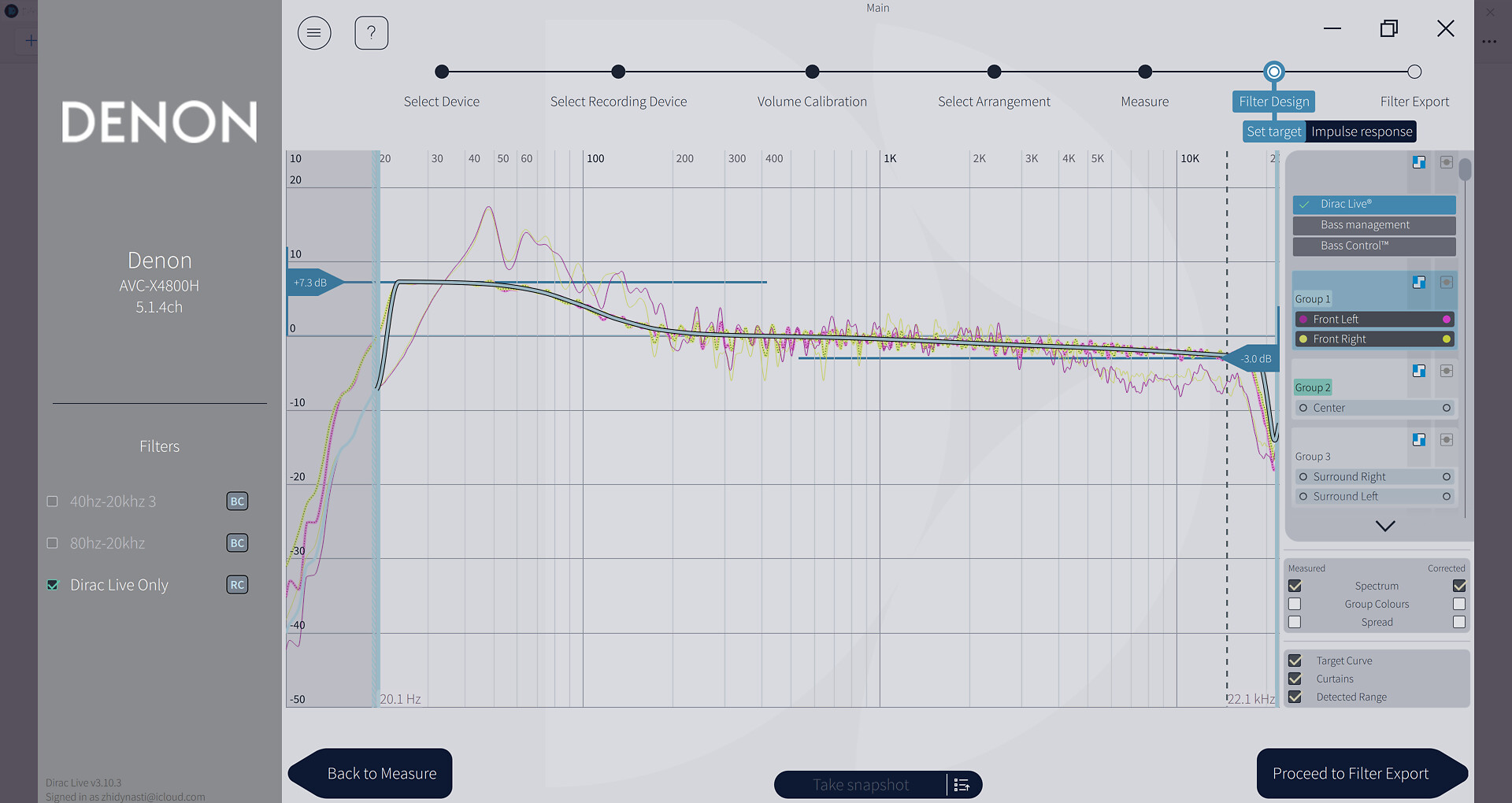Select the Front Left speaker row
Viewport: 1512px width, 803px height.
1374,320
